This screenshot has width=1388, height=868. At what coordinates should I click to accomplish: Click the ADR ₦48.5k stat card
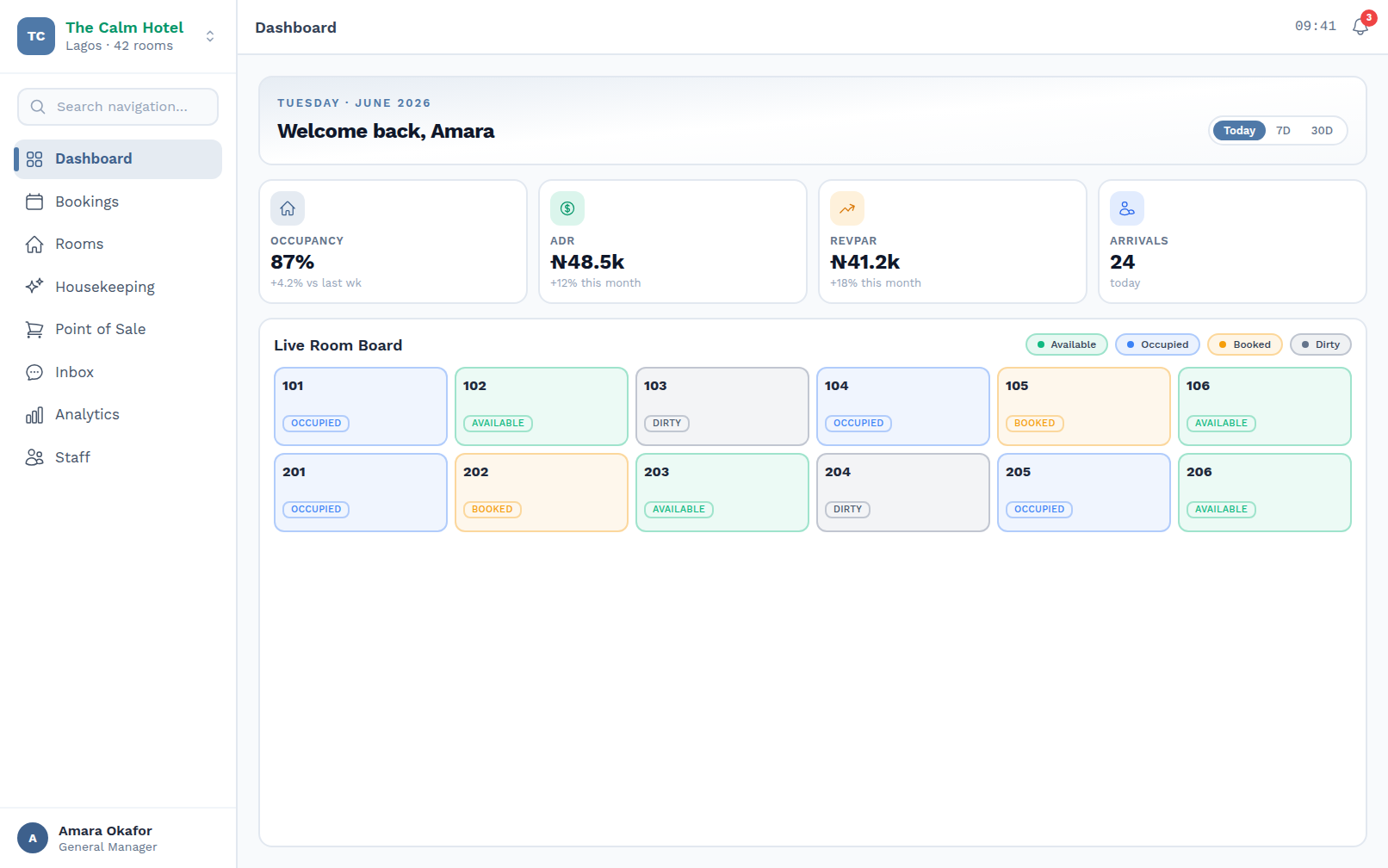(x=673, y=242)
